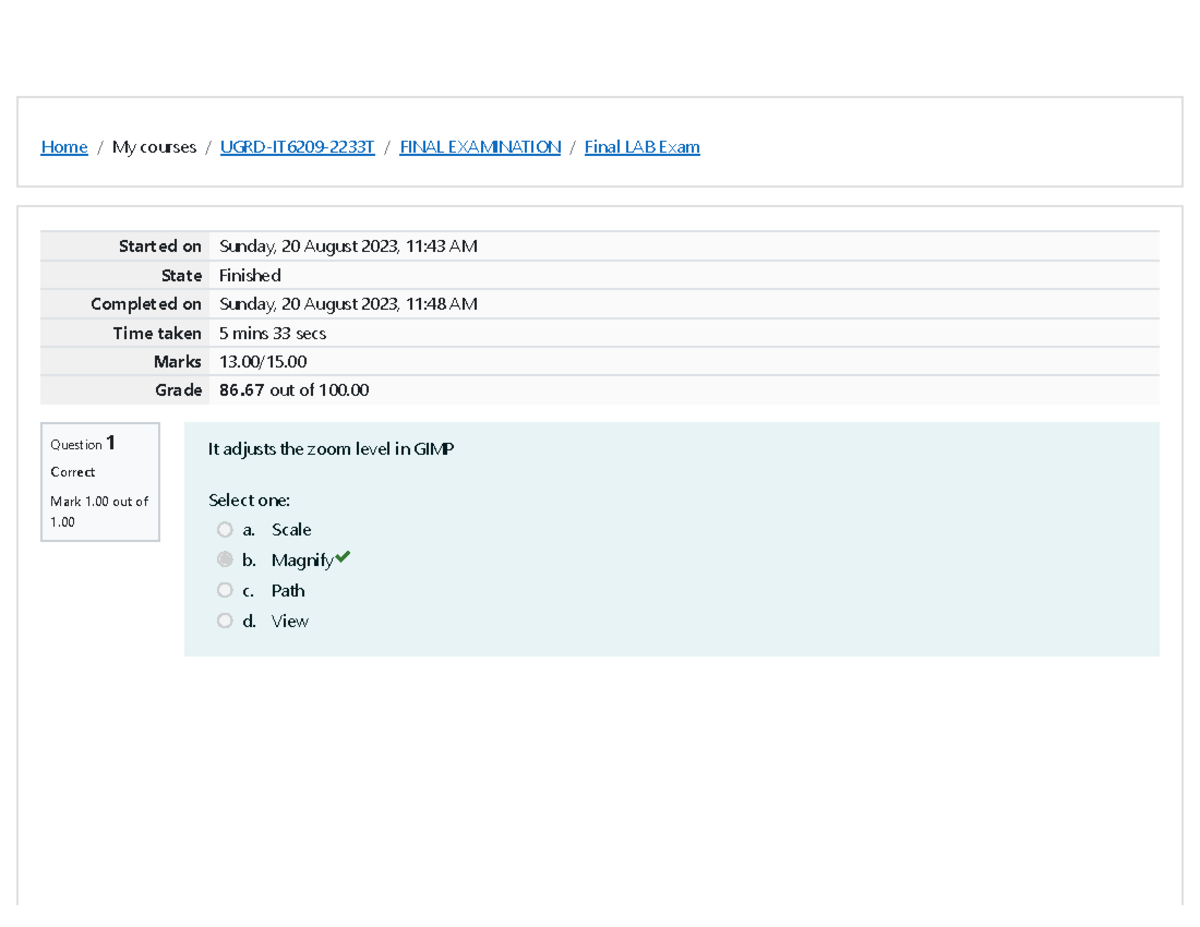Click the Grade value 86.67 out of 100.00
Image resolution: width=1200 pixels, height=927 pixels.
294,389
